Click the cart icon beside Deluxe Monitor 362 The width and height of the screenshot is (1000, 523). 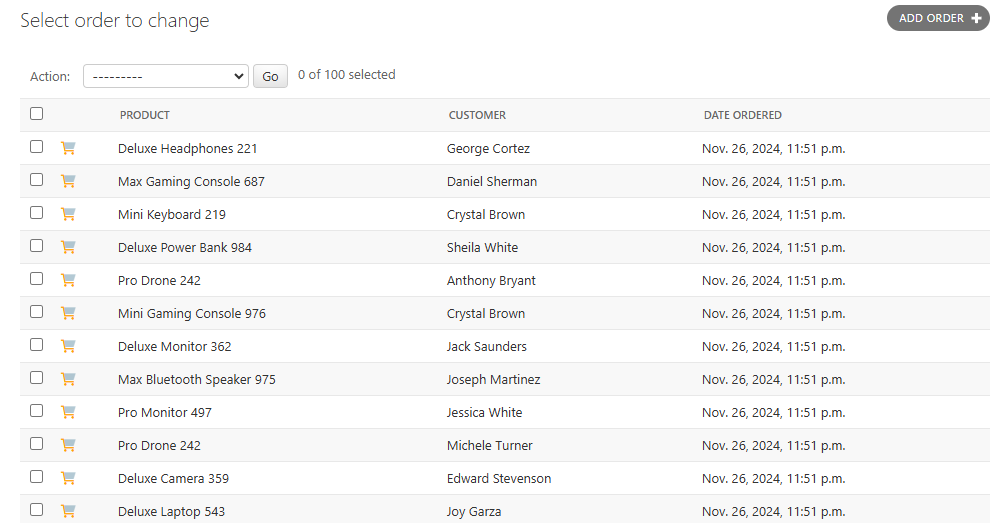click(68, 346)
